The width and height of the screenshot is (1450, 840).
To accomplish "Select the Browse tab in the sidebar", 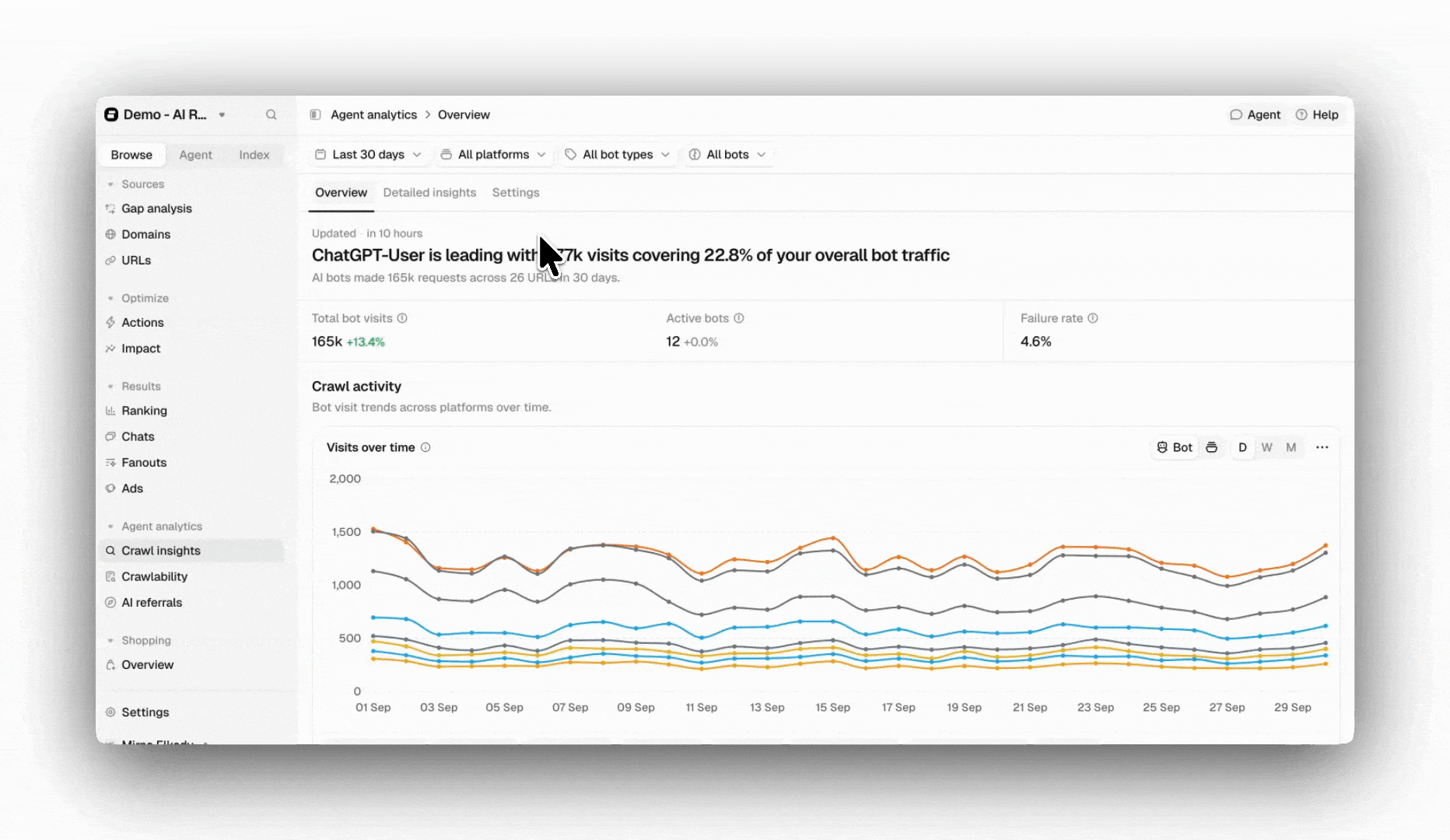I will [x=131, y=155].
